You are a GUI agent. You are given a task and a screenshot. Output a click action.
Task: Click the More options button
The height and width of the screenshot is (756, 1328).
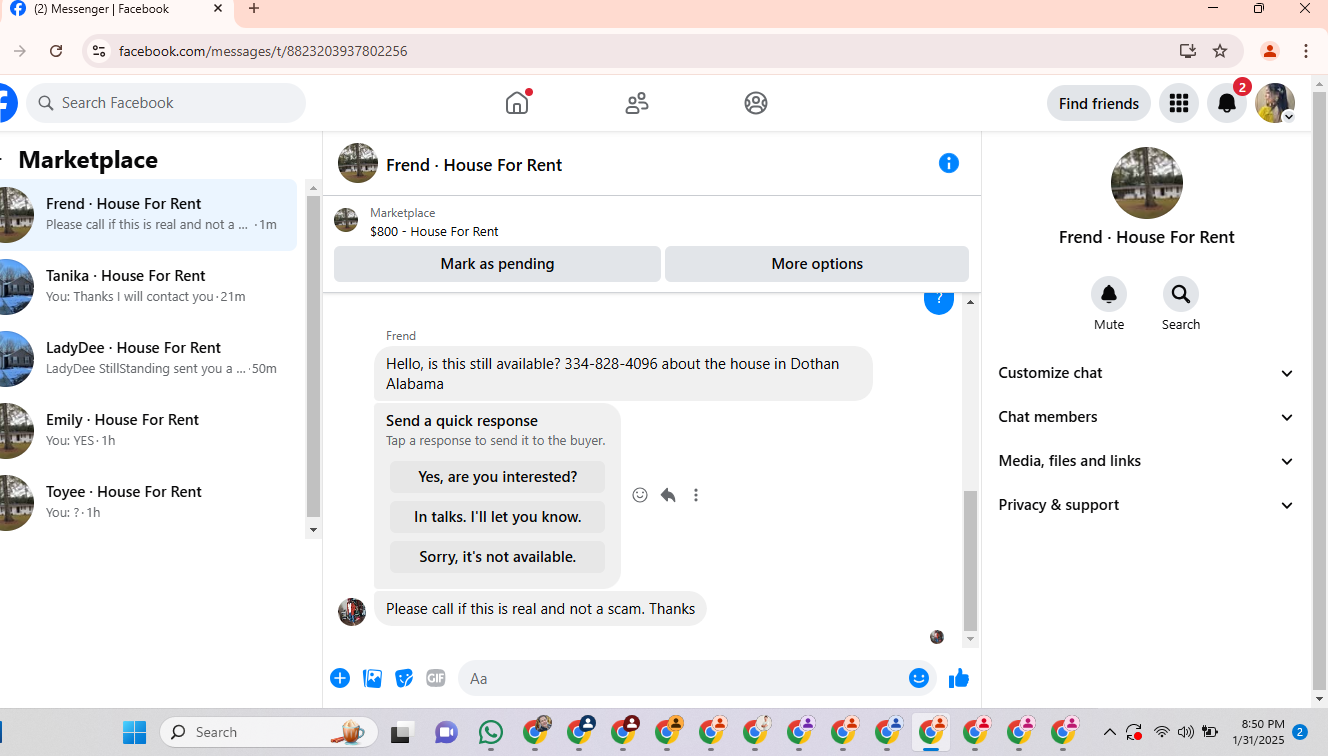click(x=817, y=264)
